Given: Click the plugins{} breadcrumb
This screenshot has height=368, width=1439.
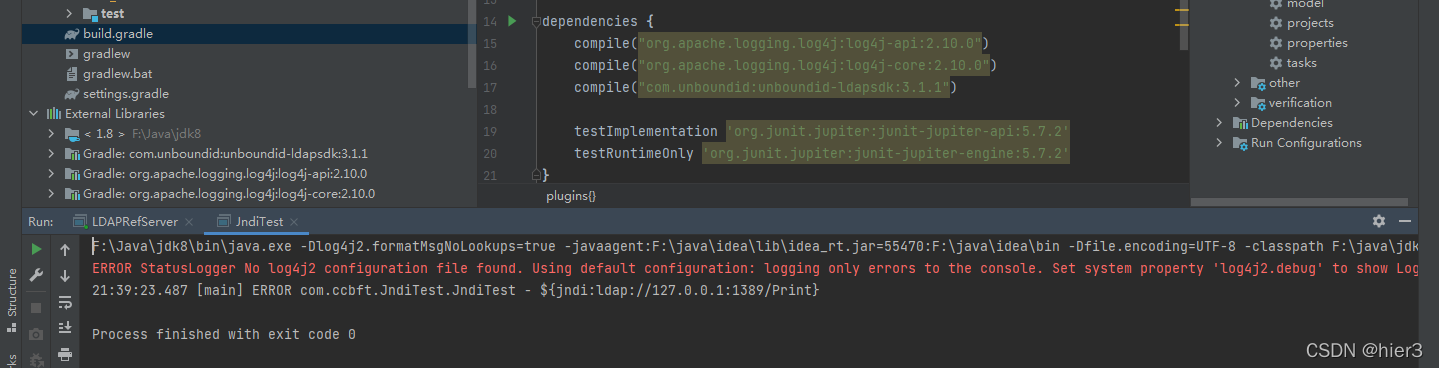Looking at the screenshot, I should coord(570,196).
